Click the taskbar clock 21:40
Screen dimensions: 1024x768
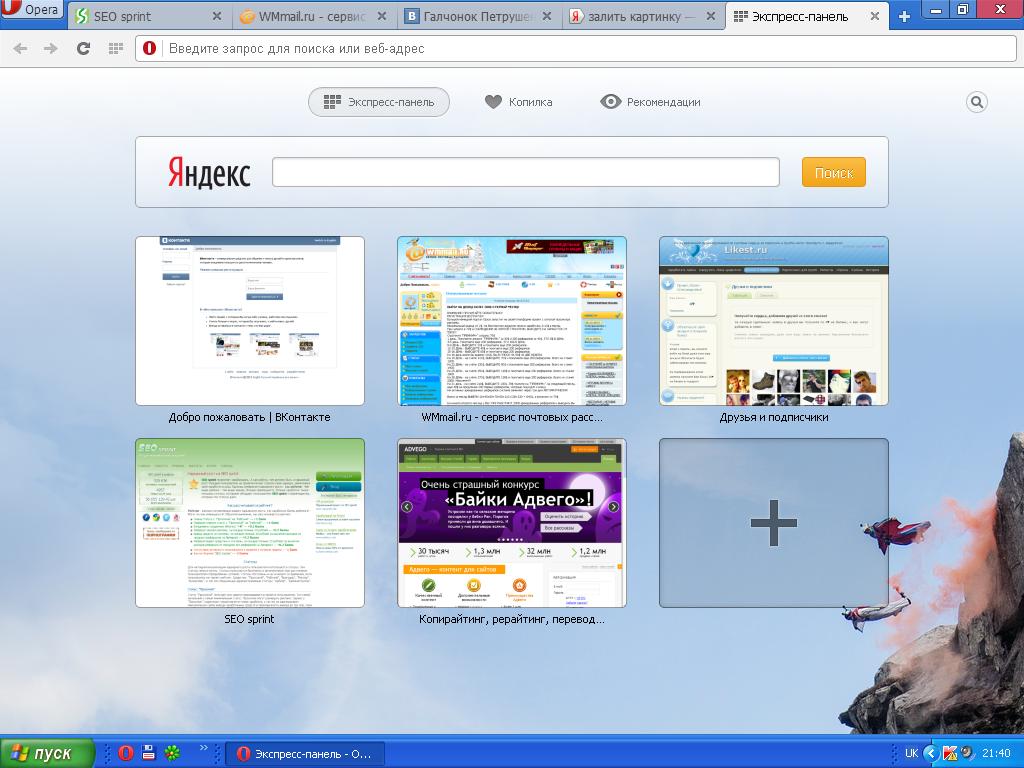pyautogui.click(x=996, y=754)
